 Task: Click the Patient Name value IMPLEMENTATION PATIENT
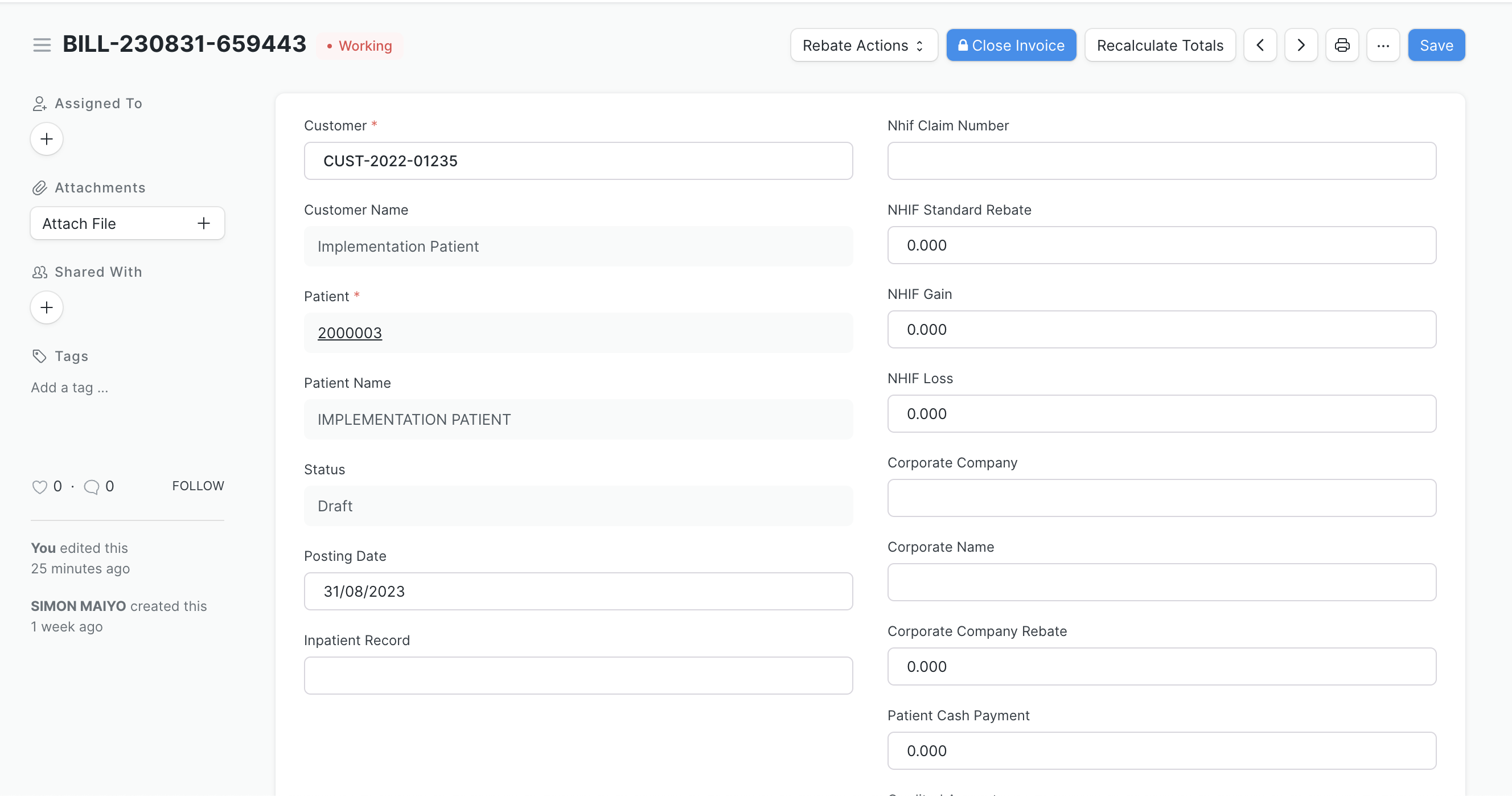pos(578,419)
